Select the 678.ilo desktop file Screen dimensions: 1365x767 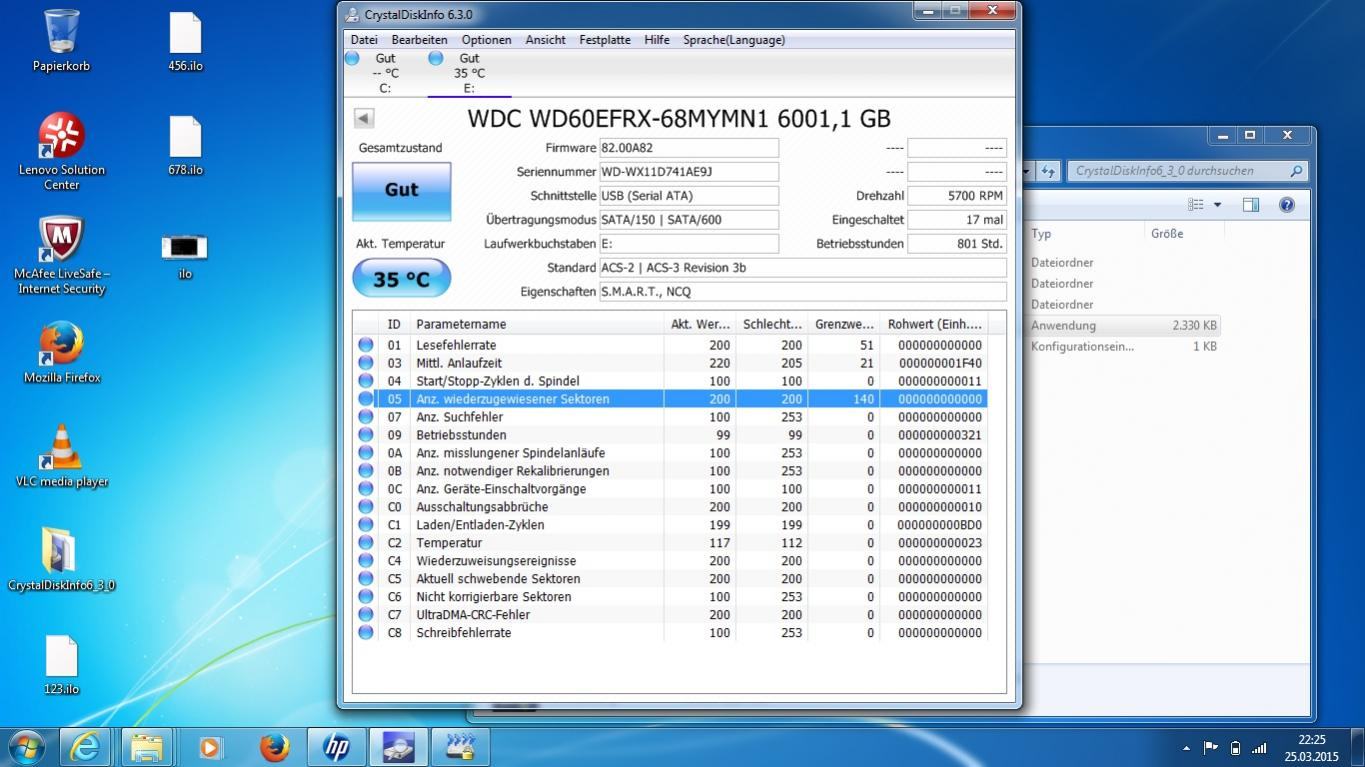point(185,145)
